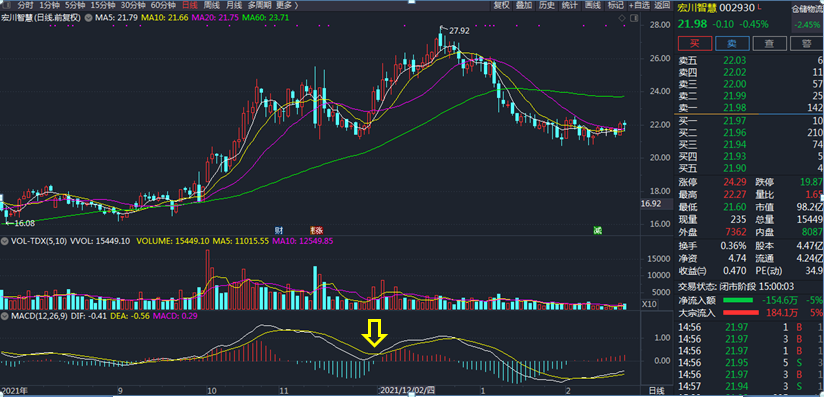Click the 查 query button
This screenshot has width=824, height=397.
click(x=769, y=43)
